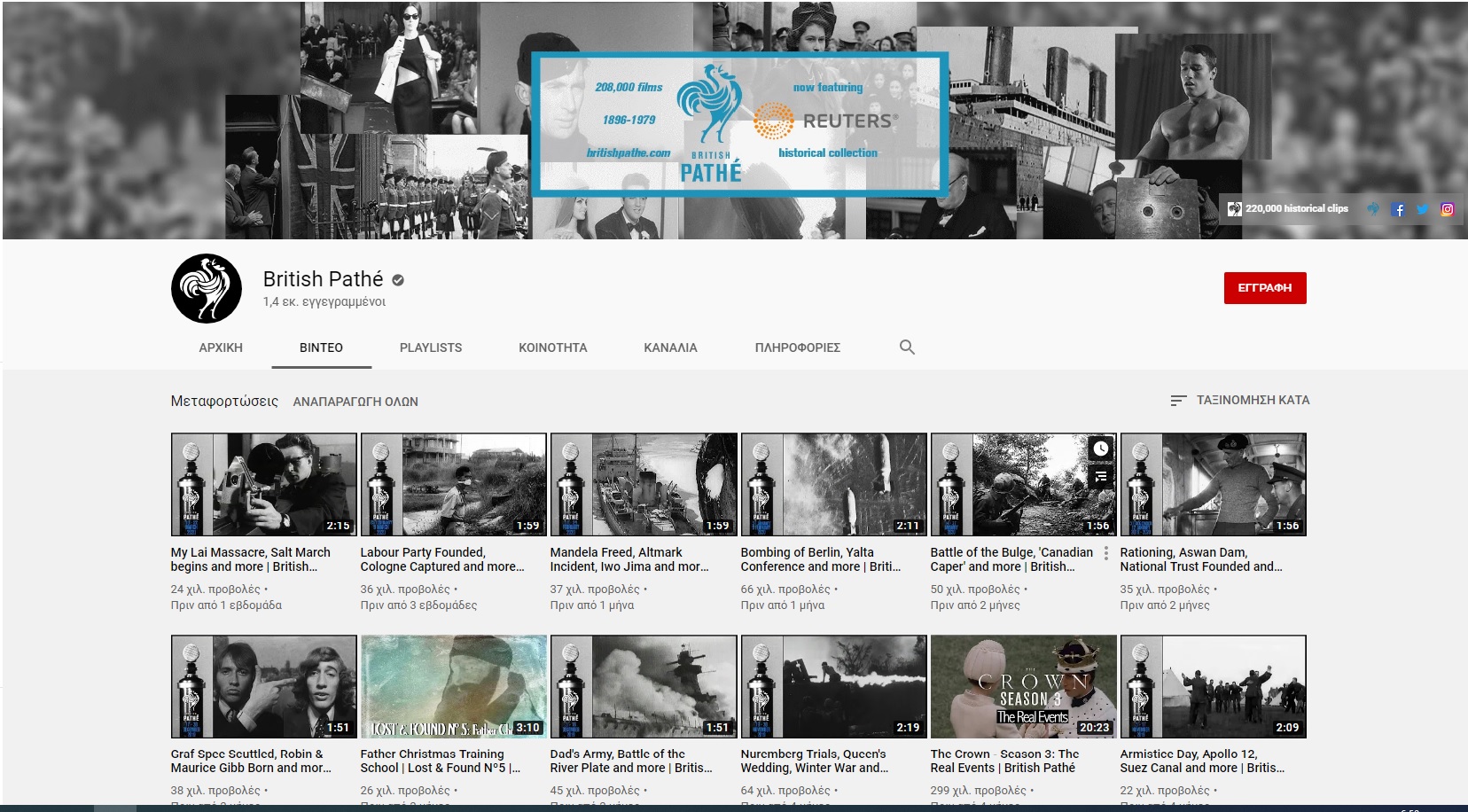Click the verified checkmark badge next to channel name

coord(398,280)
